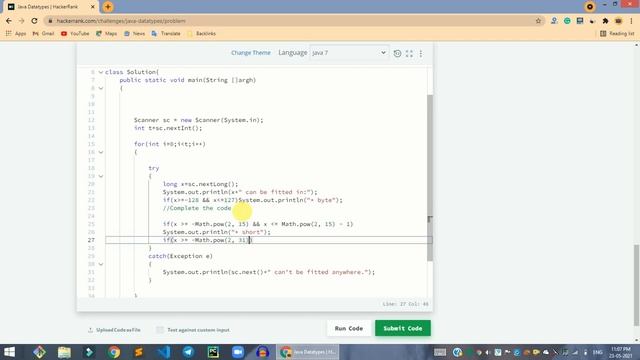Collapse the main method fold arrow at line 8
This screenshot has width=640, height=360.
coord(101,88)
